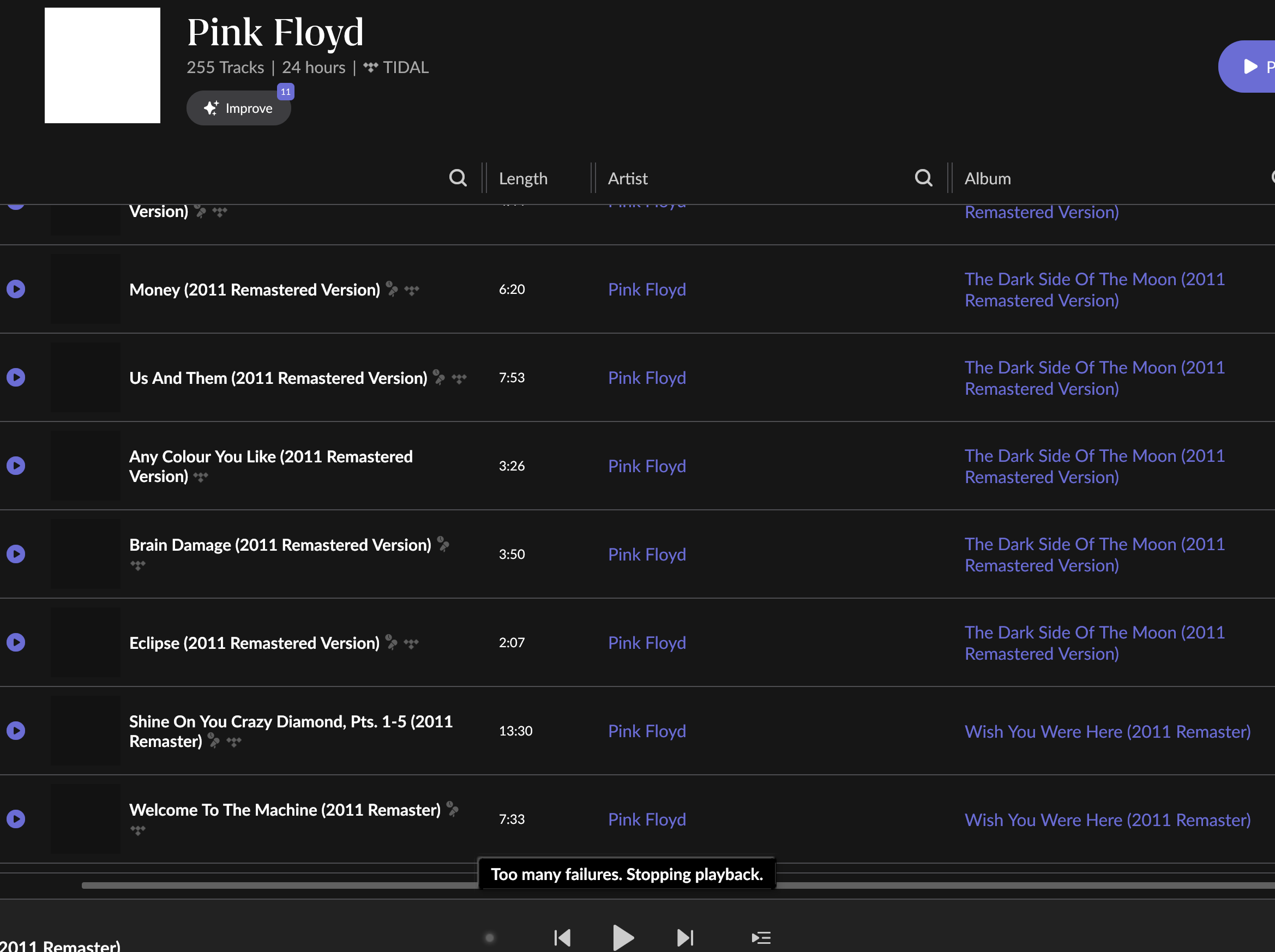This screenshot has width=1275, height=952.
Task: Select Us And Them (2011 Remastered Version) title
Action: pyautogui.click(x=278, y=377)
